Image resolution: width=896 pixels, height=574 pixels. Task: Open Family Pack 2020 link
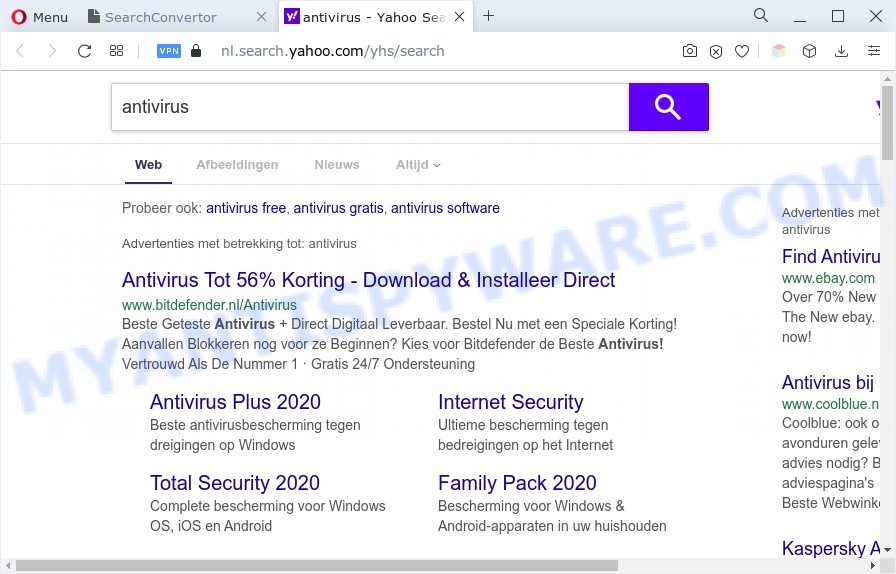point(517,483)
